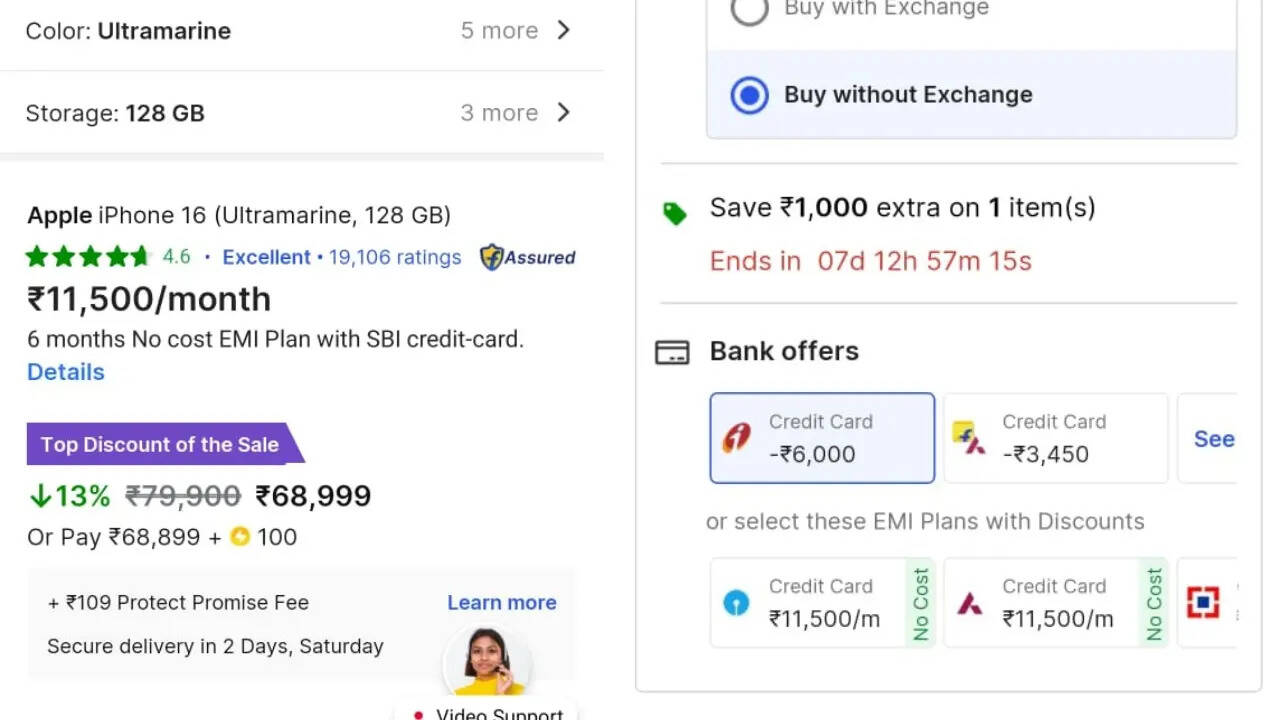Select the -₹6,000 Credit Card offer
Screen dimensions: 1280x720
822,438
